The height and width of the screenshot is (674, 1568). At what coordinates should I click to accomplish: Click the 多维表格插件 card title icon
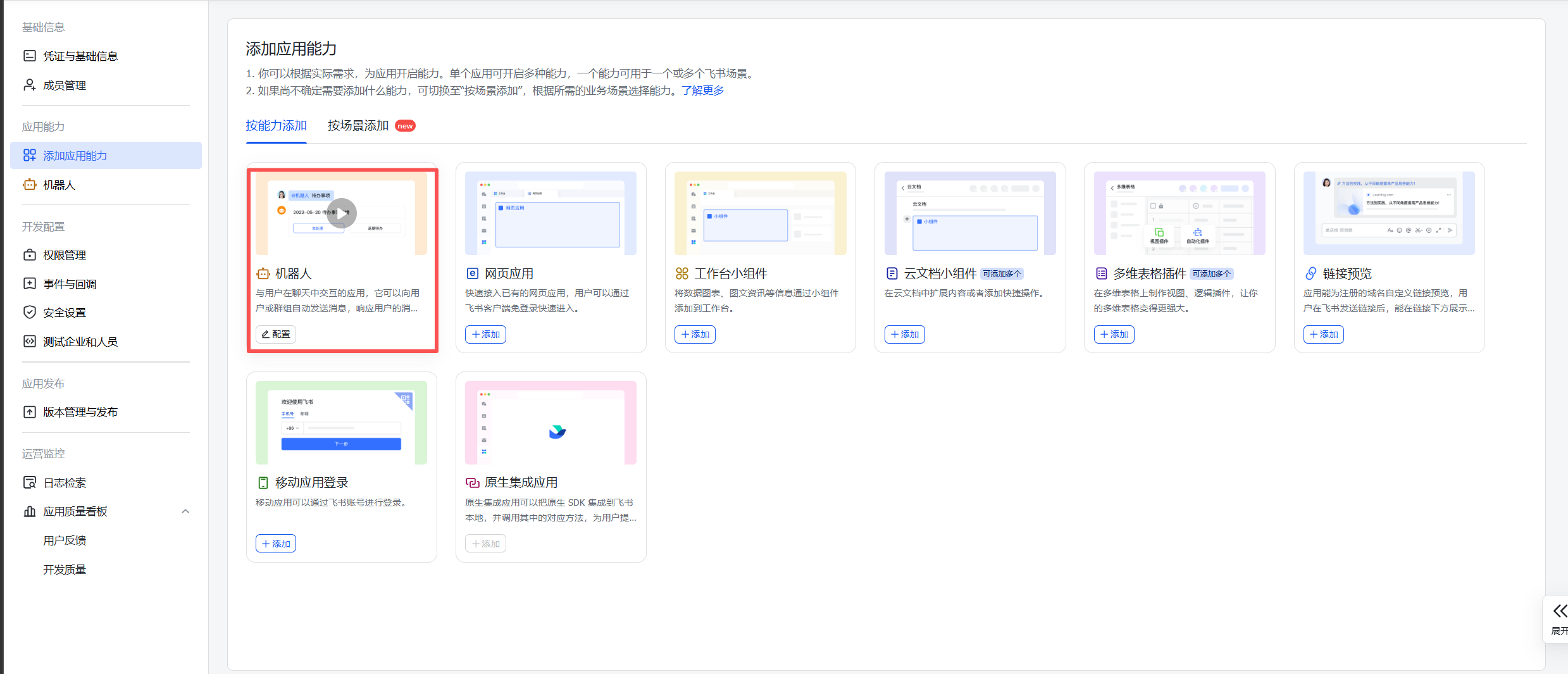click(1101, 273)
